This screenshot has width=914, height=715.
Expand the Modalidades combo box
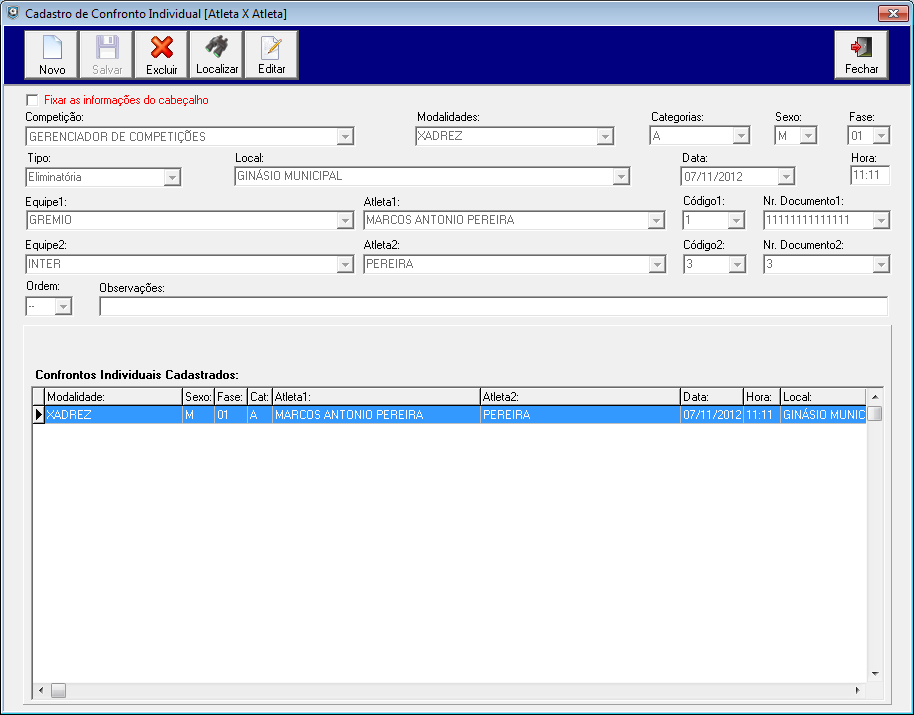point(605,136)
